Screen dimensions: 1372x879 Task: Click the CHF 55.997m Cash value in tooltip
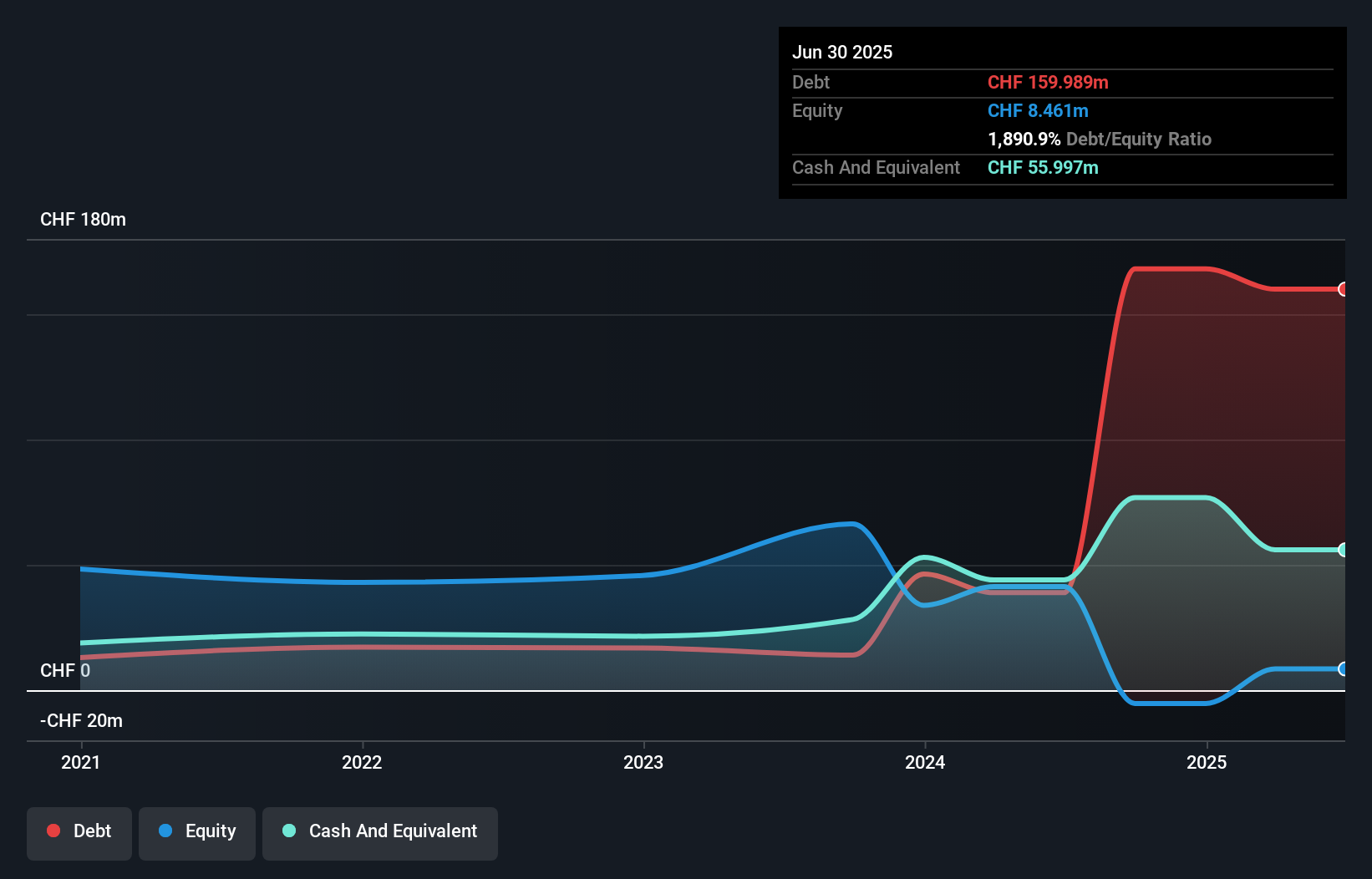(1043, 168)
